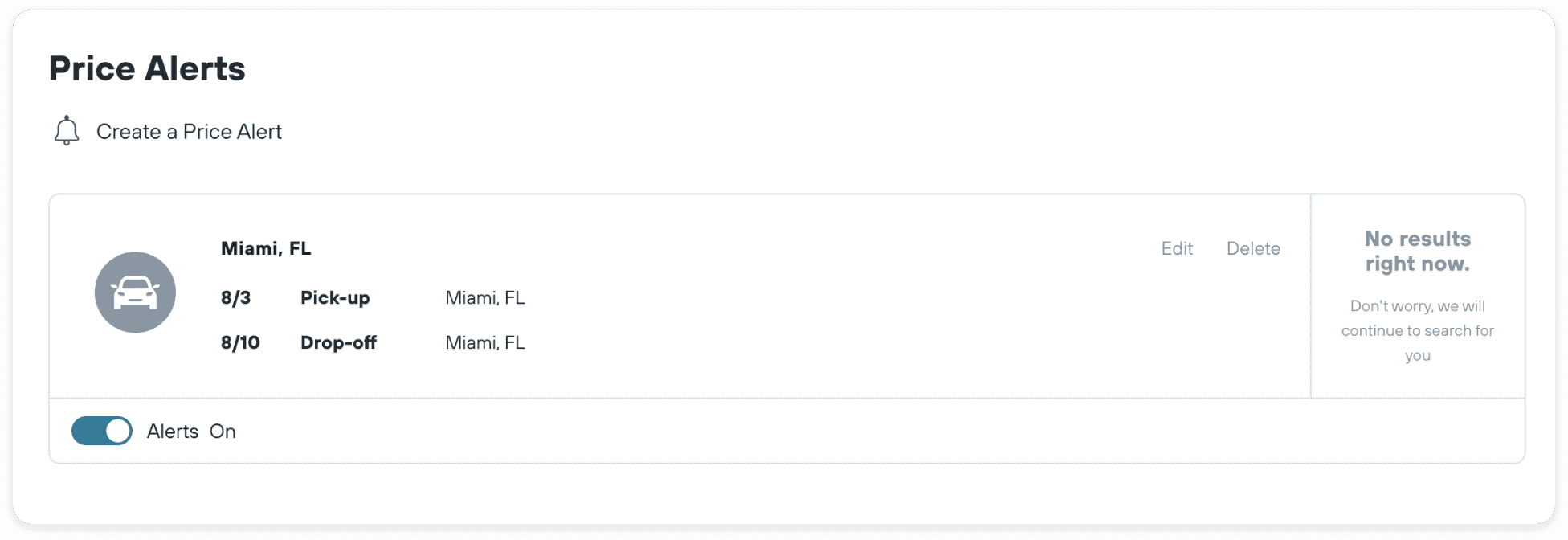Select the drop-off location Miami, FL
The width and height of the screenshot is (1568, 540).
pos(485,343)
